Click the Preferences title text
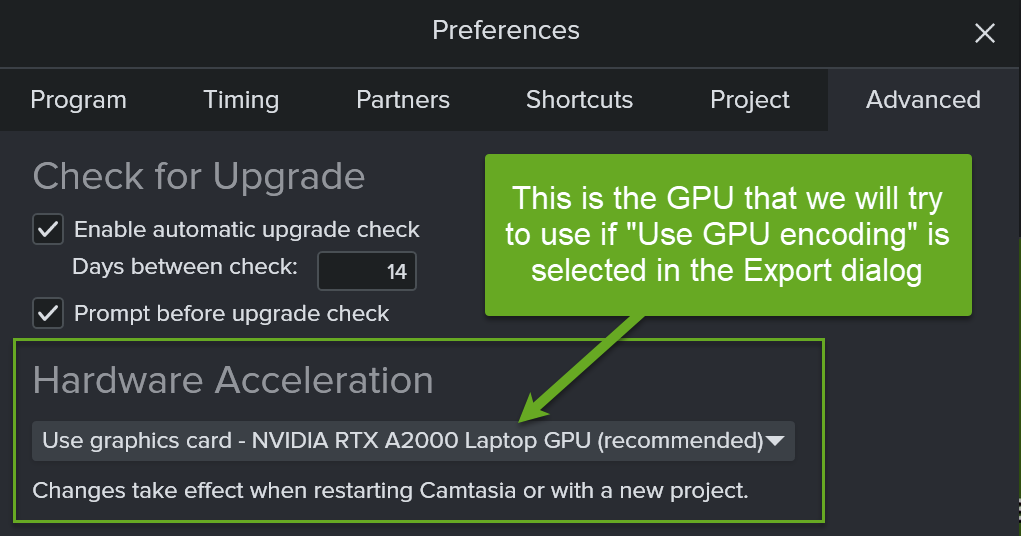This screenshot has width=1021, height=536. point(505,30)
